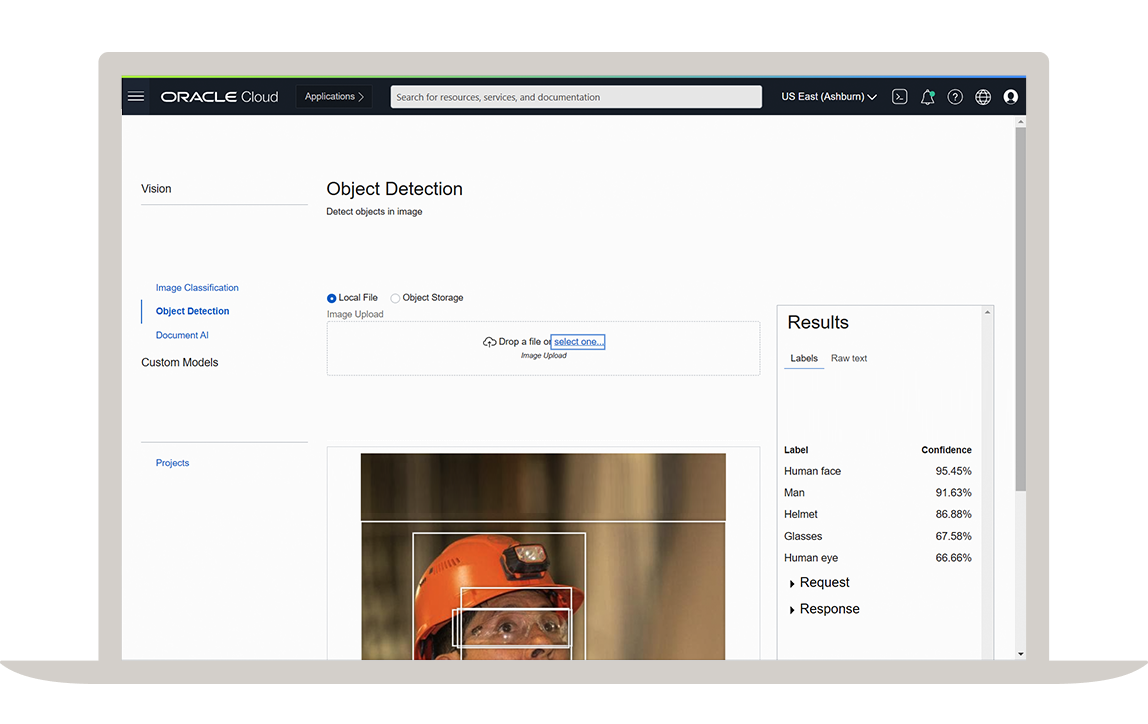Switch to the Labels tab
Viewport: 1148px width, 724px height.
[804, 358]
